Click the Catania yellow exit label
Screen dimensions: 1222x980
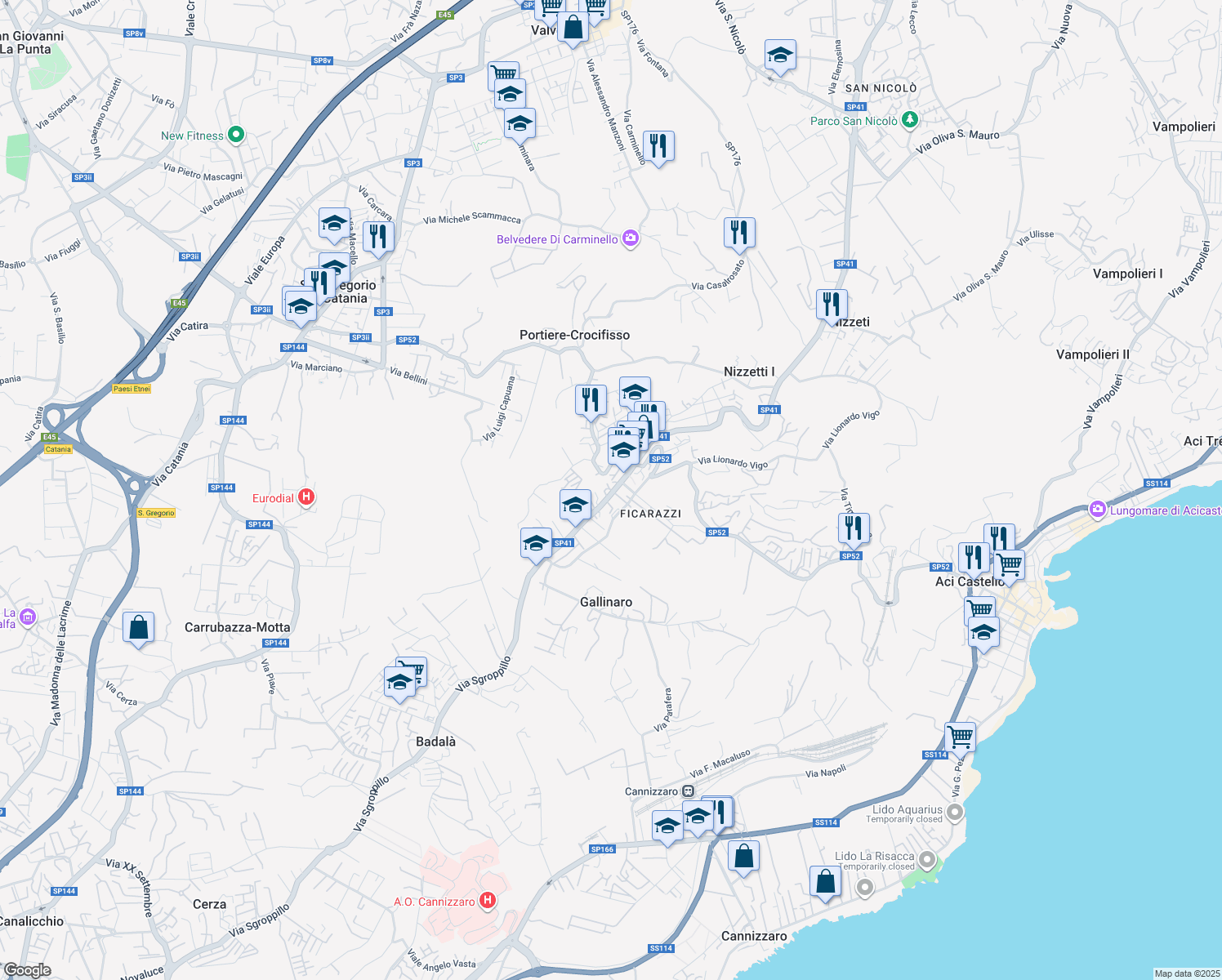[x=56, y=448]
